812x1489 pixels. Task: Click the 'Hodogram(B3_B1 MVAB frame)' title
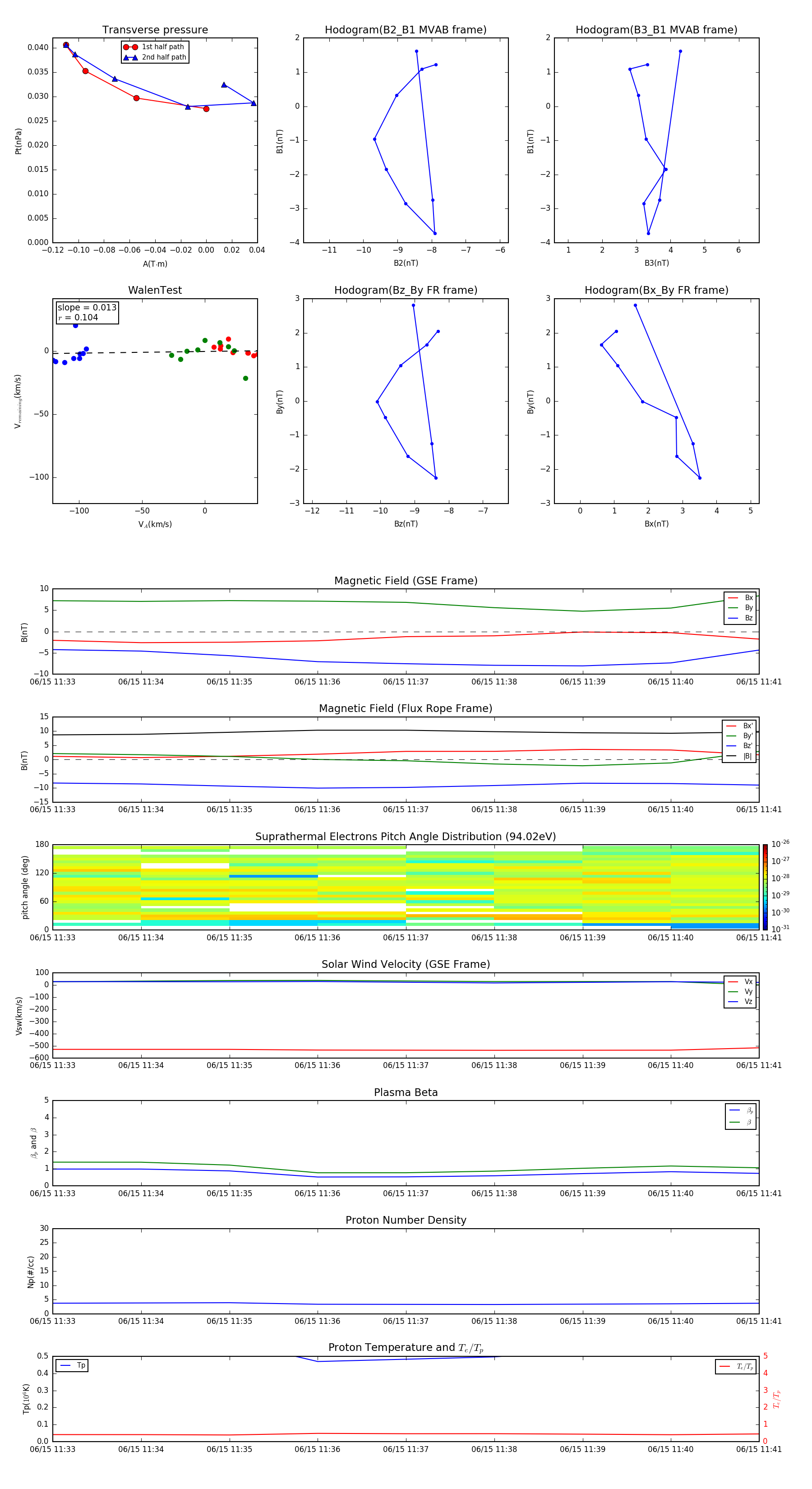click(x=656, y=30)
